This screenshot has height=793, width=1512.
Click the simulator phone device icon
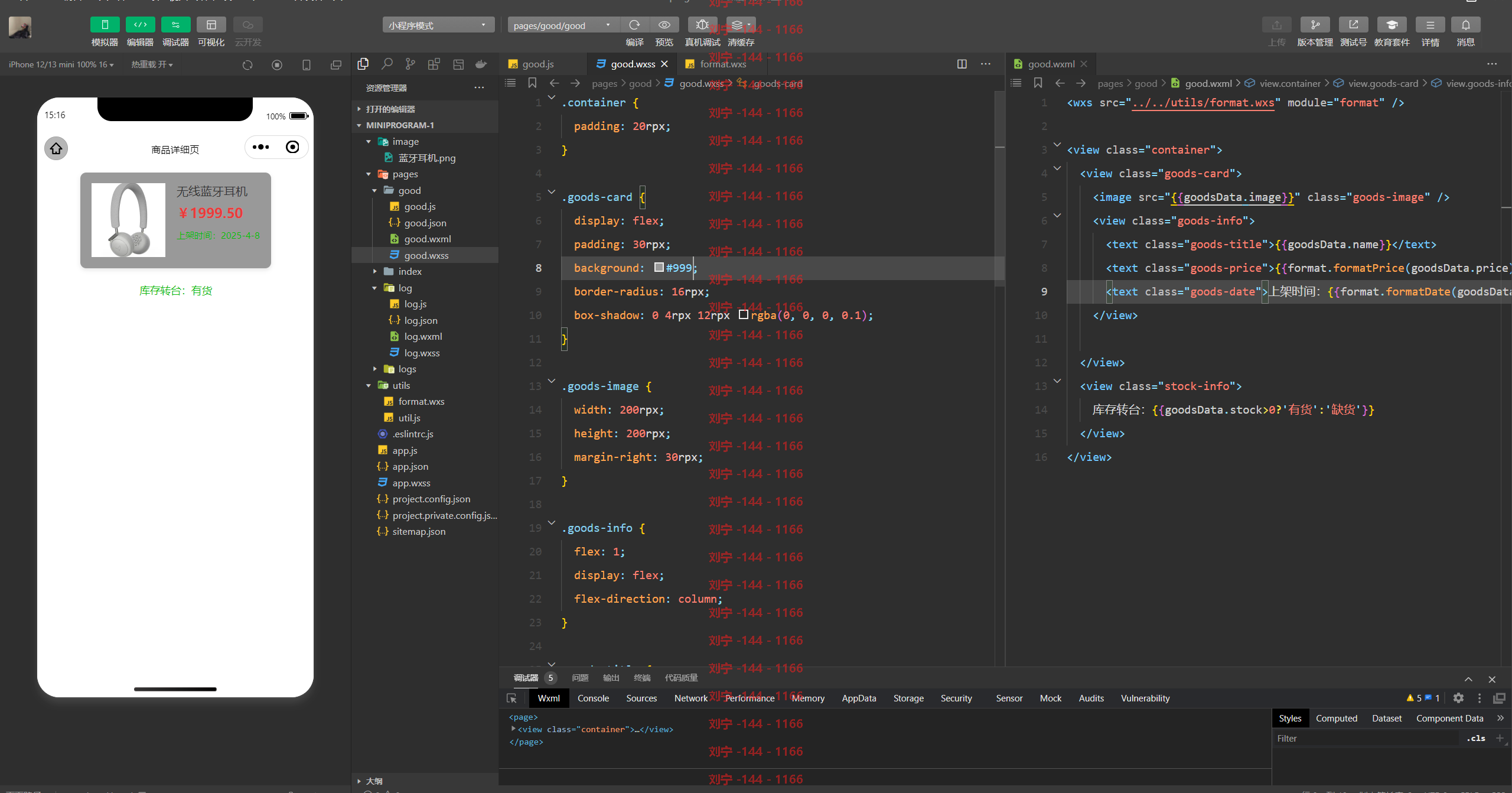click(307, 65)
